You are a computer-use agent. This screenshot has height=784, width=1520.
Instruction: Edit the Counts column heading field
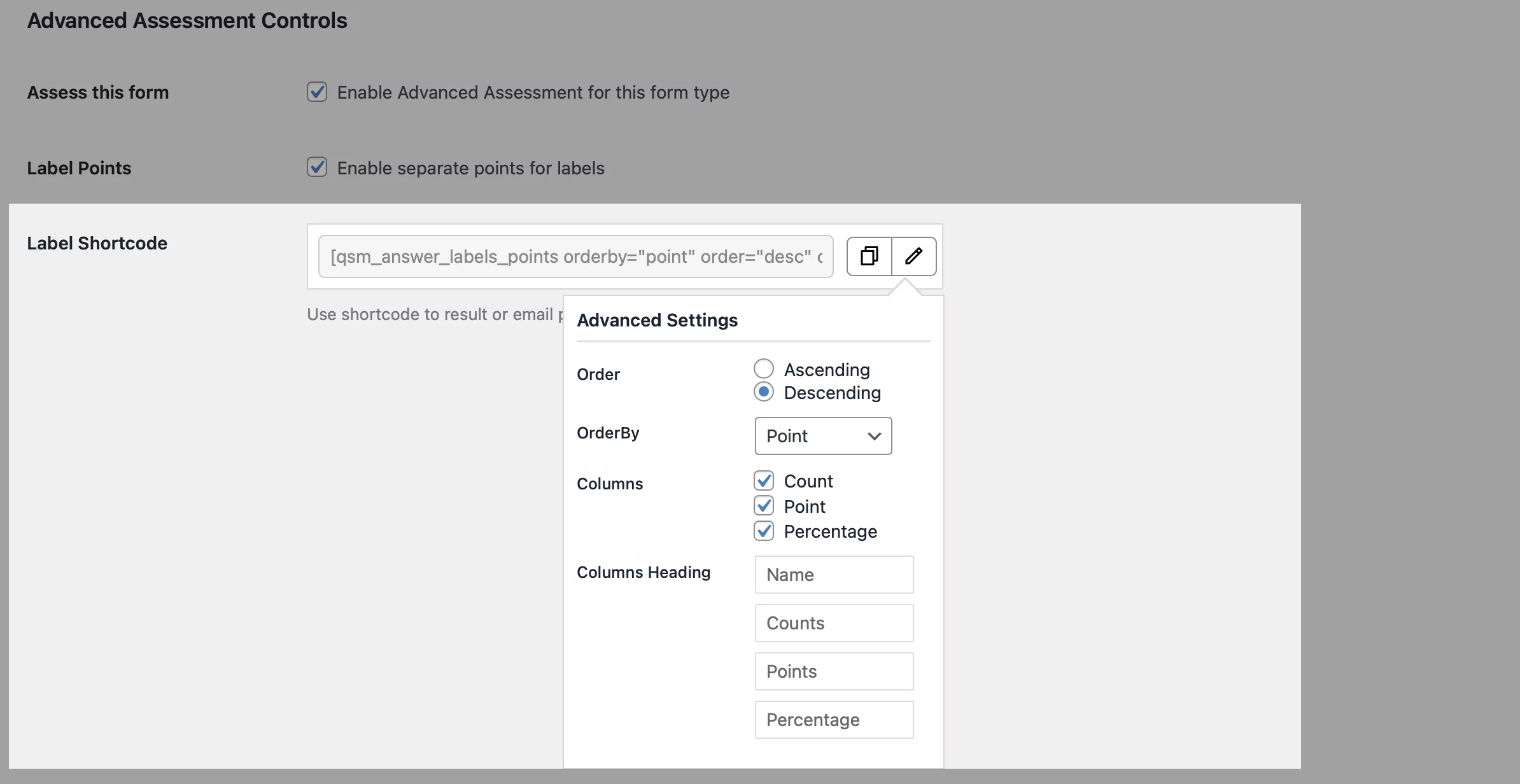[834, 623]
